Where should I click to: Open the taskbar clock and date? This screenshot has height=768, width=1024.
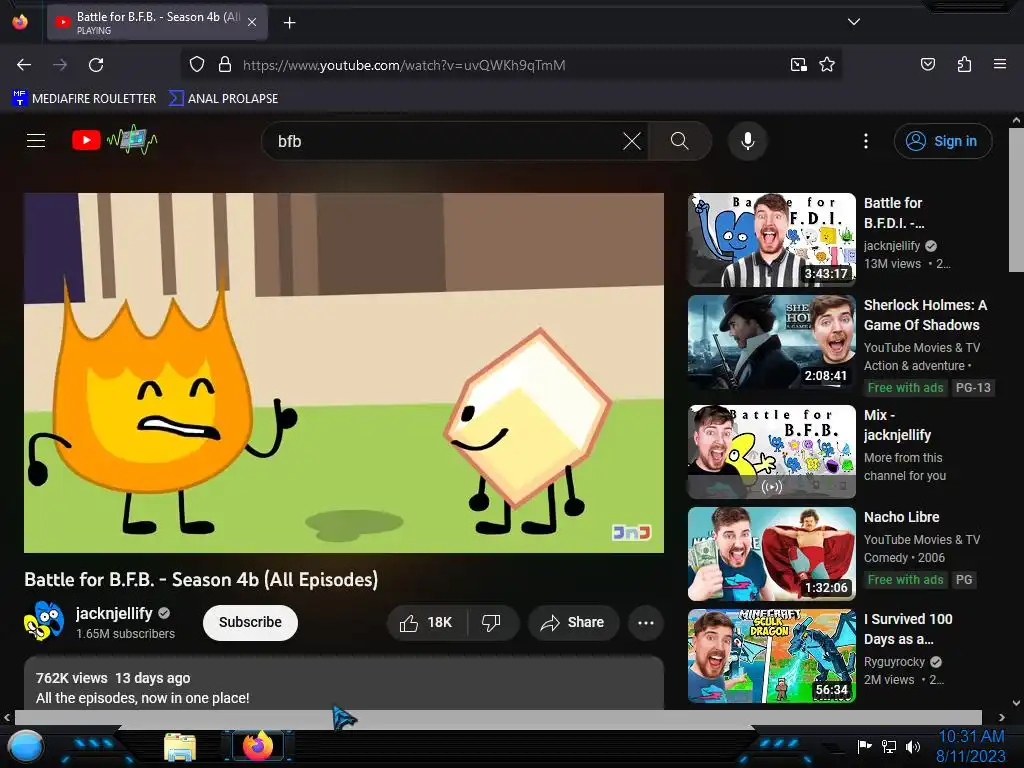pos(971,746)
